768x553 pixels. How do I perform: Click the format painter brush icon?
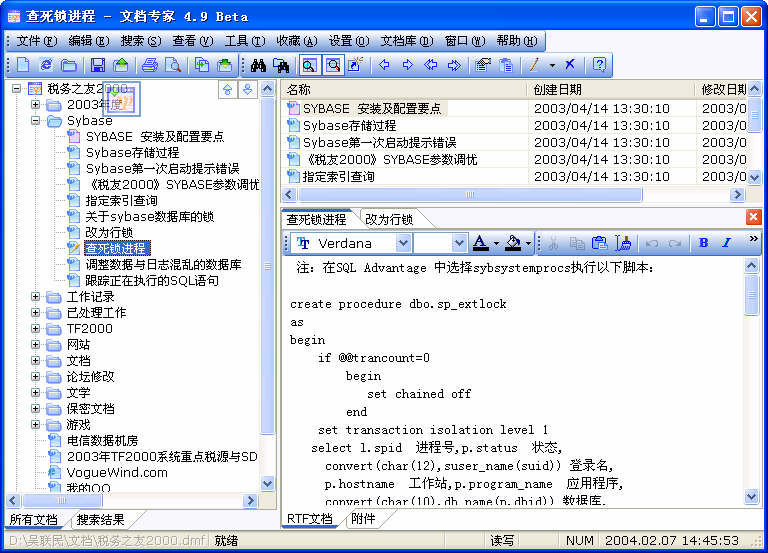[623, 243]
